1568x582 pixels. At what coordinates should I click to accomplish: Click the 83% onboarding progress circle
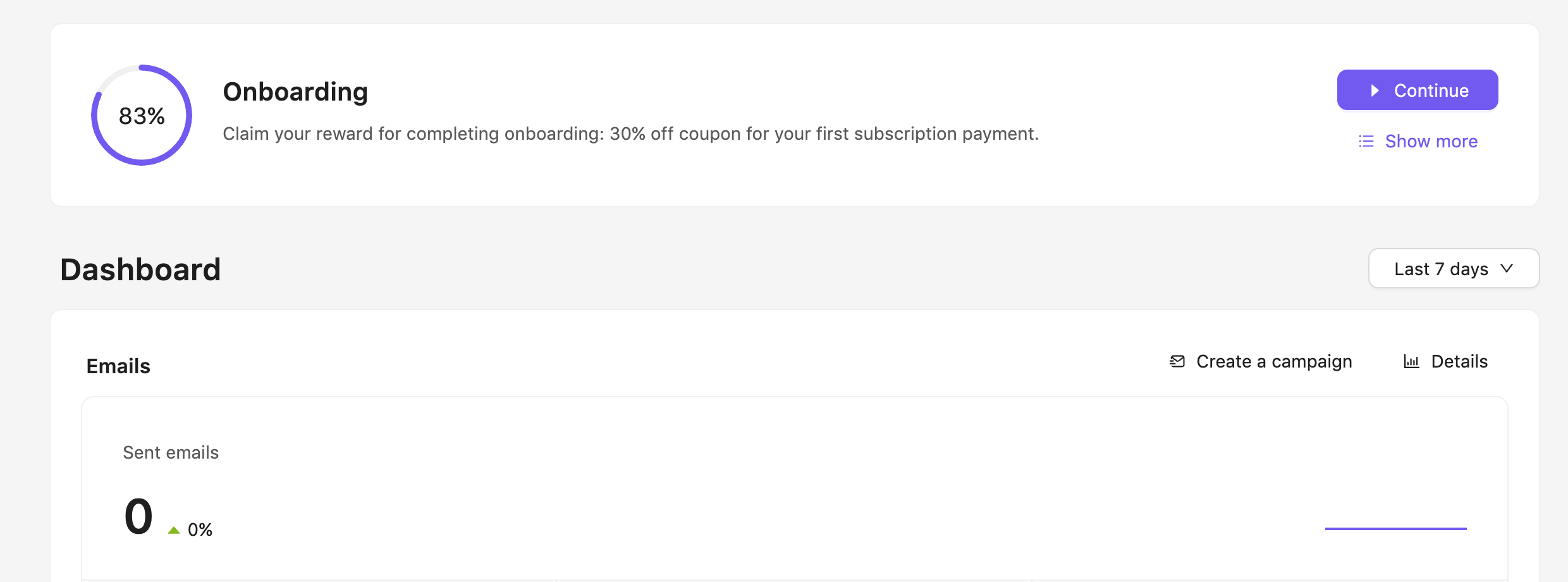pyautogui.click(x=142, y=115)
